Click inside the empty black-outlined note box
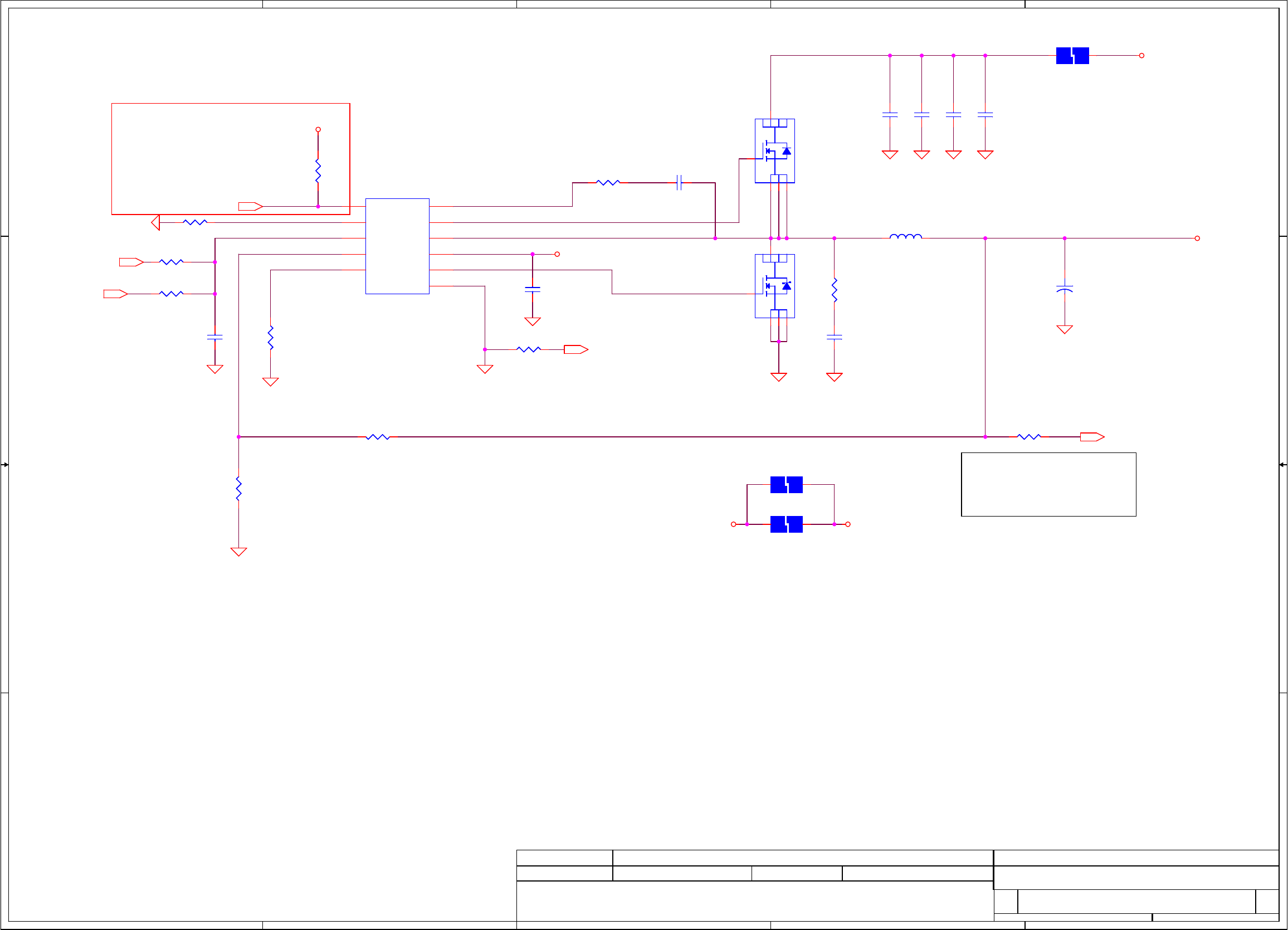Image resolution: width=1288 pixels, height=930 pixels. click(x=1048, y=485)
